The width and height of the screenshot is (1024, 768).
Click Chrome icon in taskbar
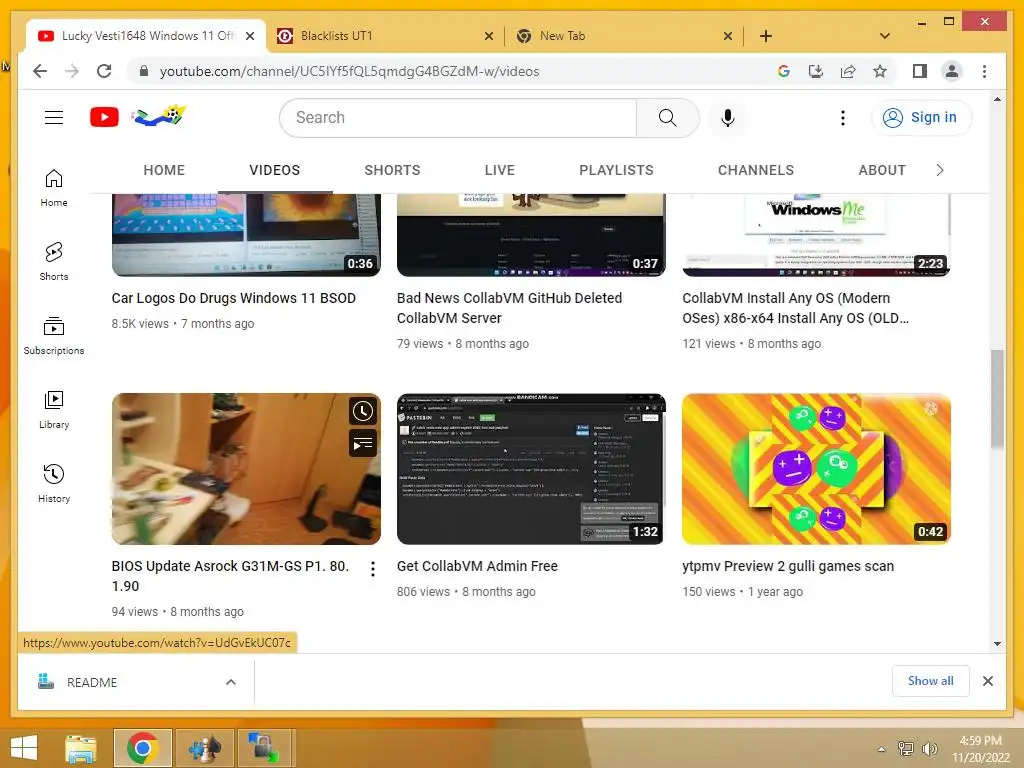(143, 748)
